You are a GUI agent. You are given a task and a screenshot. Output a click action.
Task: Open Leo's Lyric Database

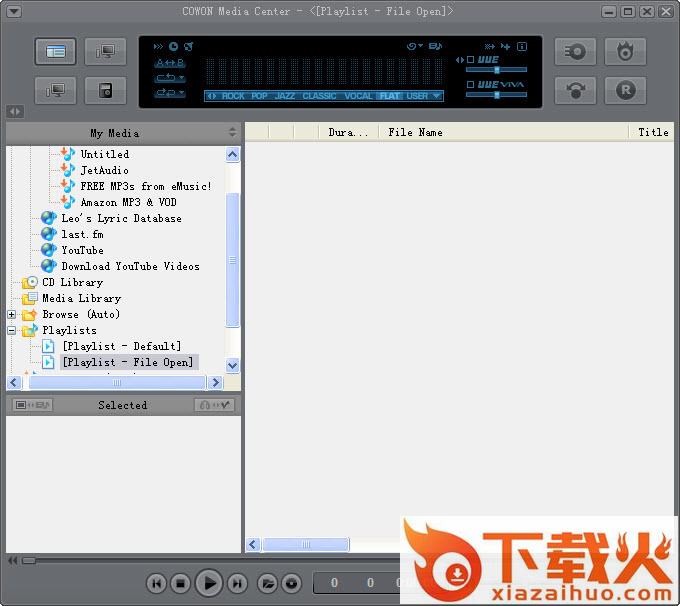pos(121,218)
